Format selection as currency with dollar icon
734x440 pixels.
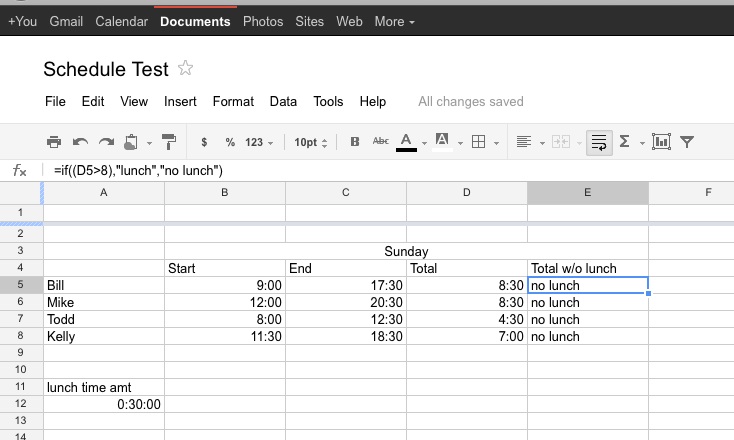204,143
